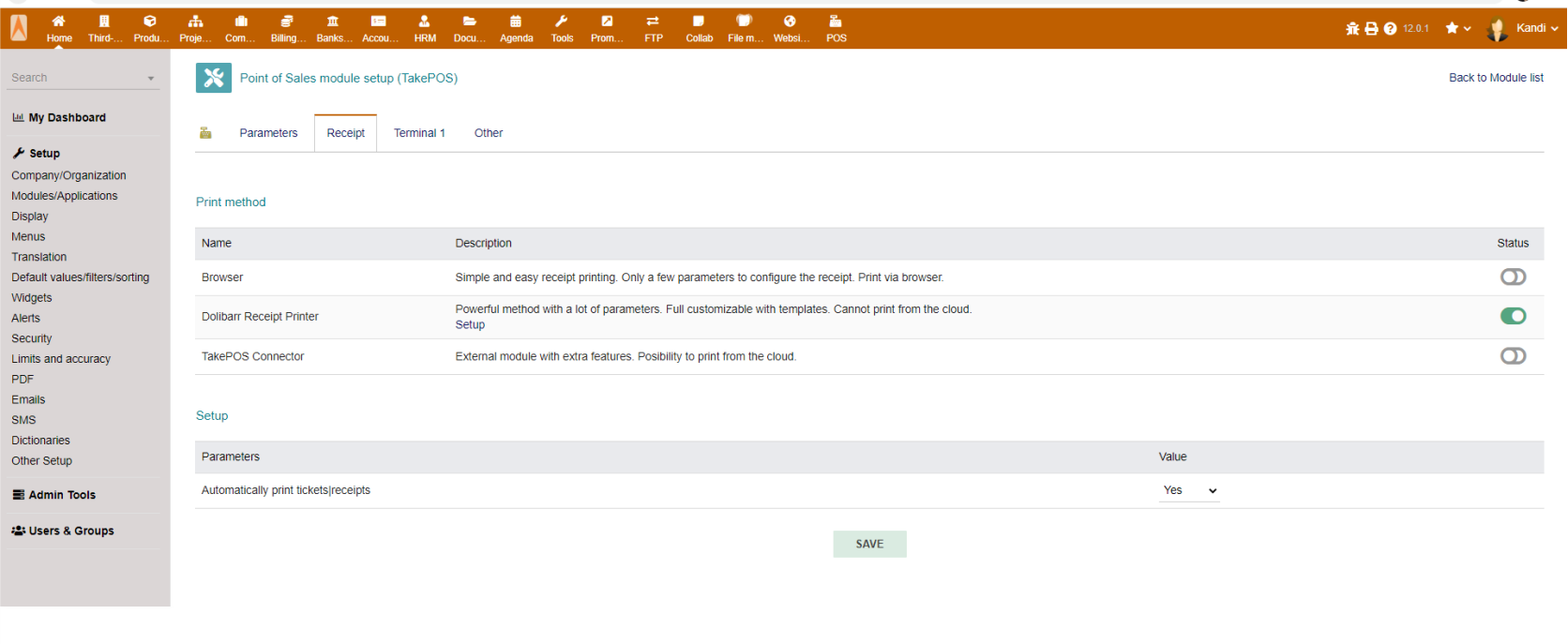1568x644 pixels.
Task: Open the HRM person icon
Action: coord(424,21)
